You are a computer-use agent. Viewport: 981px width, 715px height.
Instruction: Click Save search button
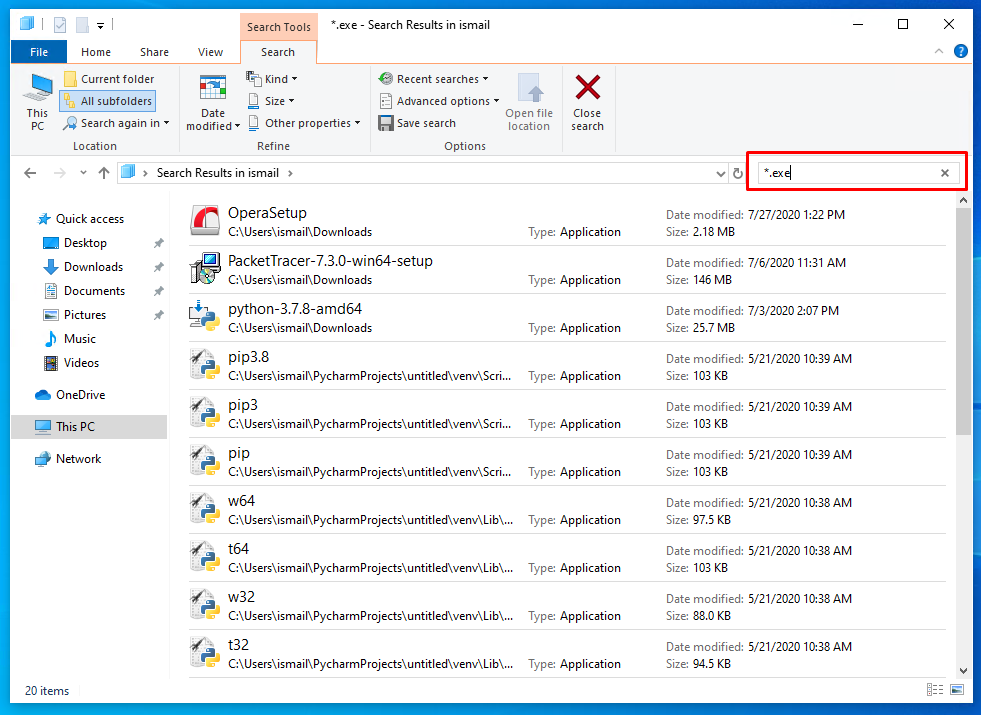coord(417,123)
